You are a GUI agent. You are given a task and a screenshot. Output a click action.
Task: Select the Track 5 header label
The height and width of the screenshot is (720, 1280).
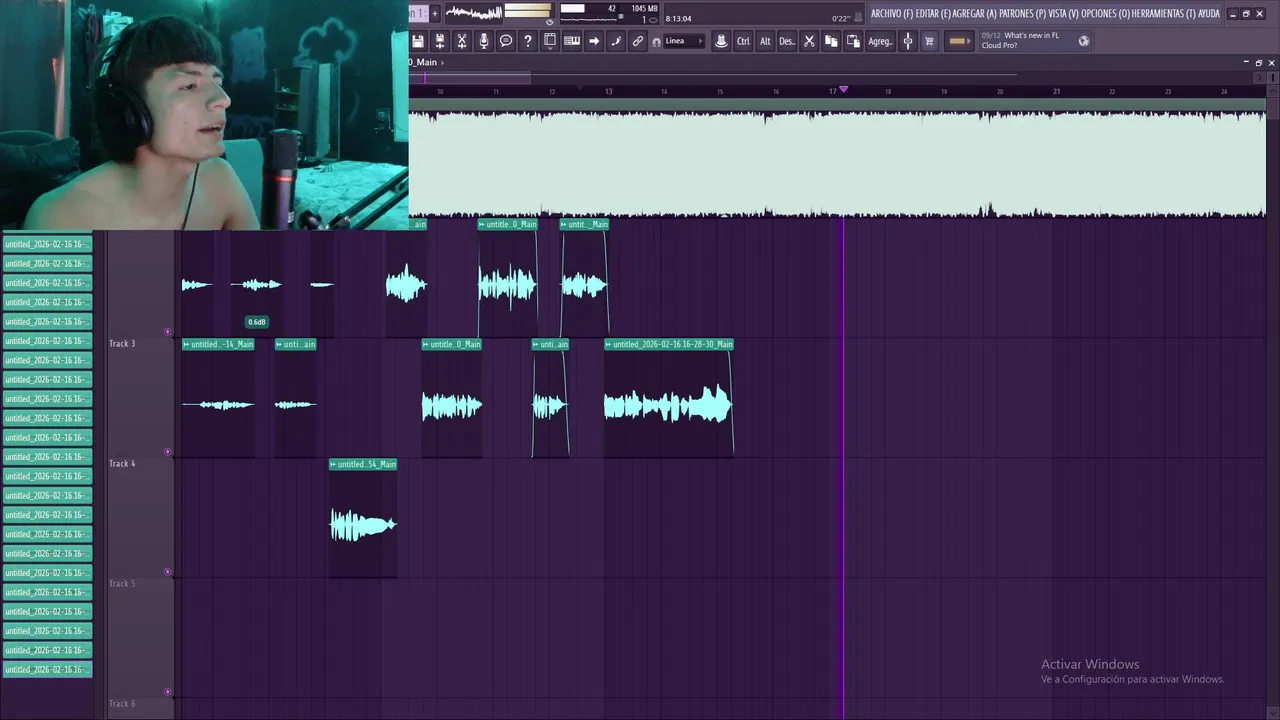(122, 584)
